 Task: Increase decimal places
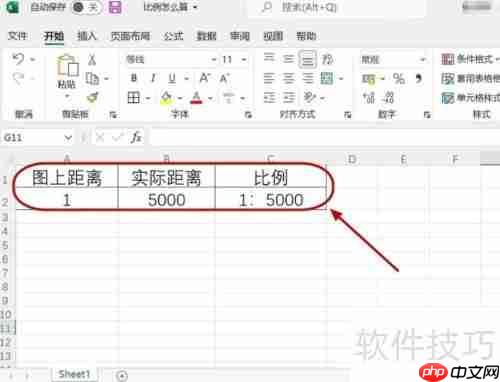coord(369,98)
